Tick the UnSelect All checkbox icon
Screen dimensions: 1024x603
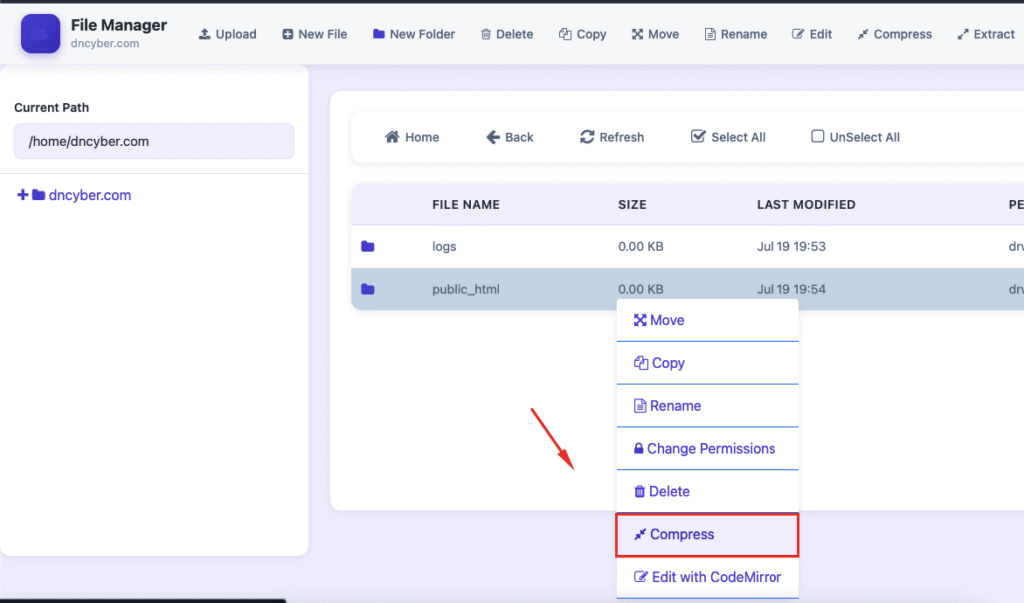[x=818, y=136]
